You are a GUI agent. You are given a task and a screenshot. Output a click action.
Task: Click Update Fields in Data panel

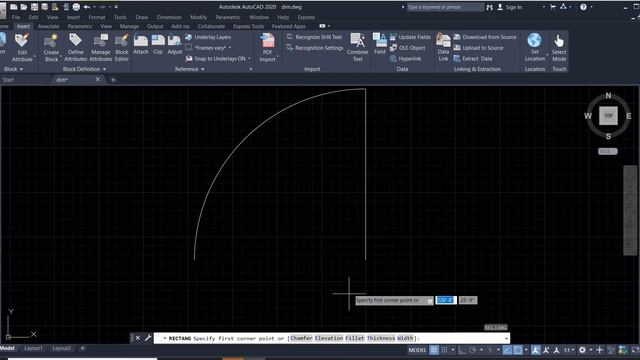tap(410, 37)
